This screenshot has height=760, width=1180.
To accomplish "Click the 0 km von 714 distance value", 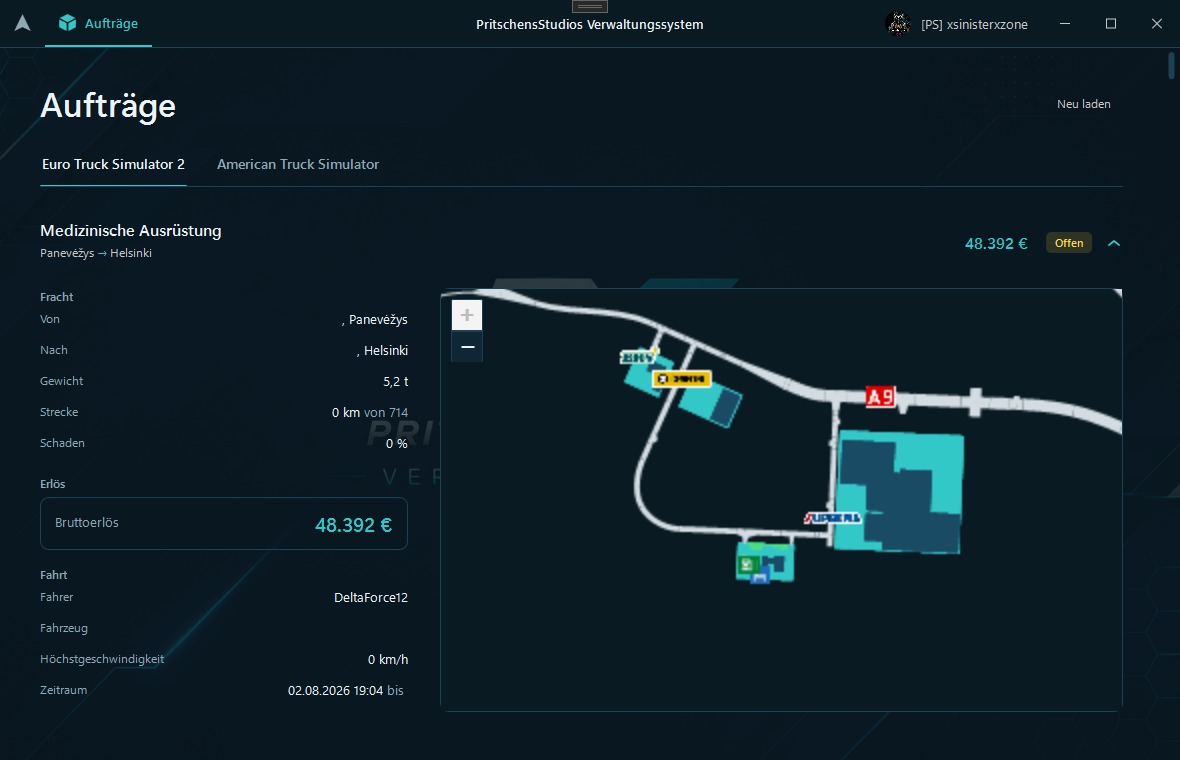I will pyautogui.click(x=370, y=412).
